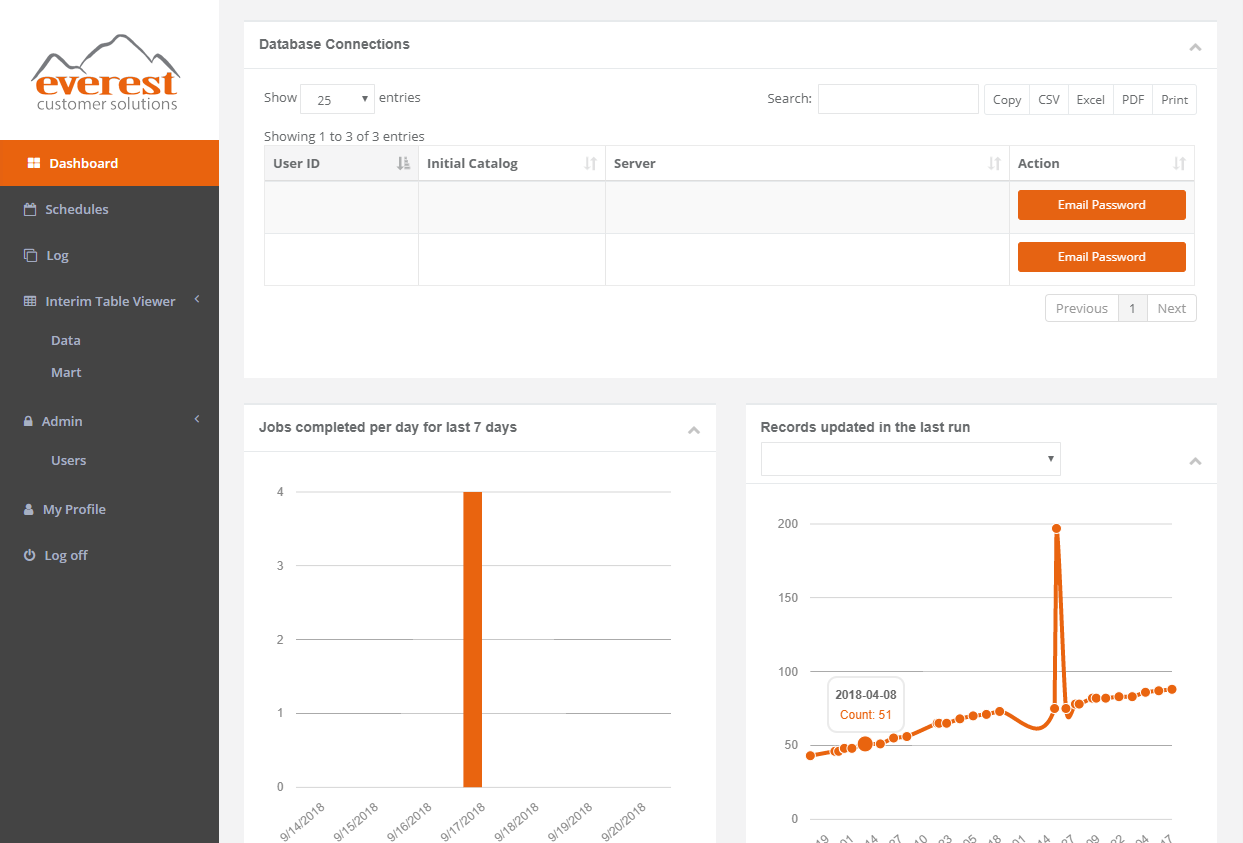Image resolution: width=1243 pixels, height=843 pixels.
Task: Go to Next page of entries
Action: [x=1172, y=308]
